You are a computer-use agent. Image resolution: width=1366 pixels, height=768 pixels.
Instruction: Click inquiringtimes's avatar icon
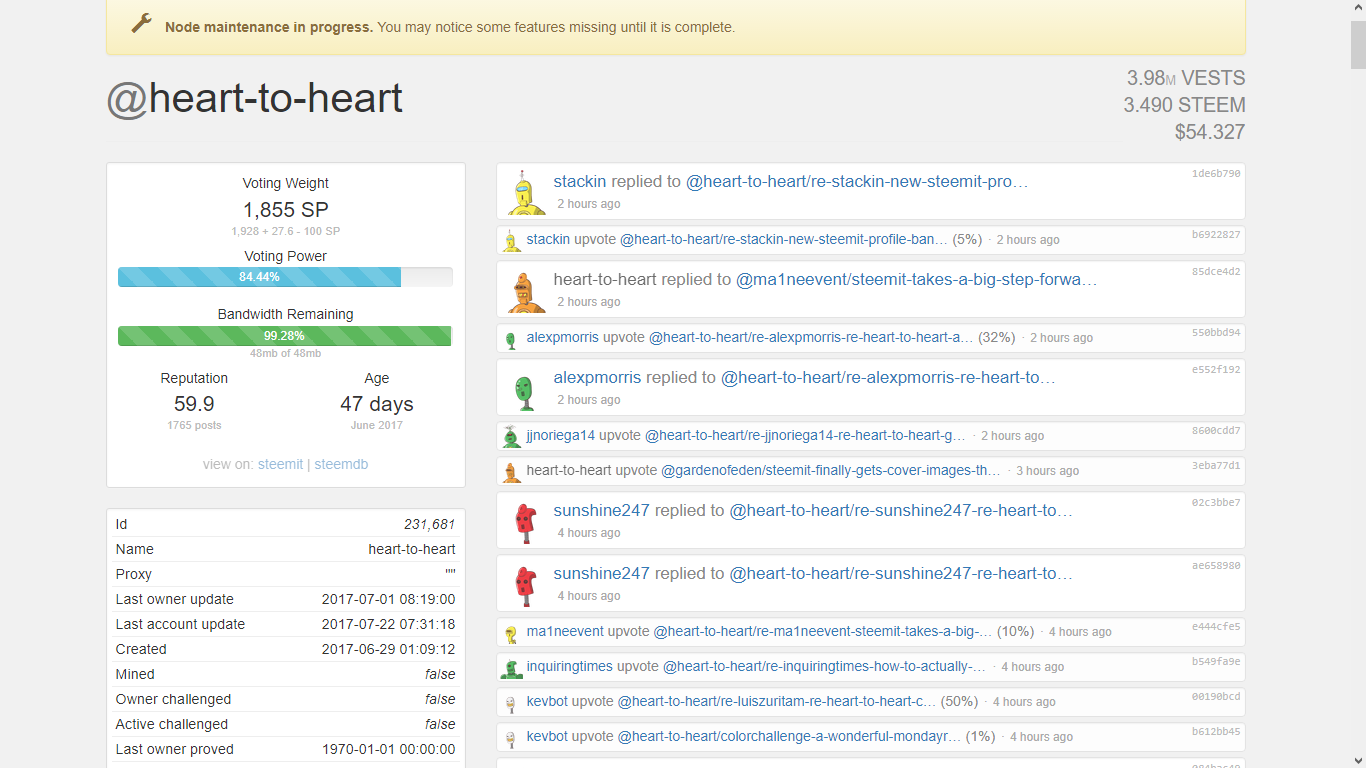pyautogui.click(x=508, y=666)
